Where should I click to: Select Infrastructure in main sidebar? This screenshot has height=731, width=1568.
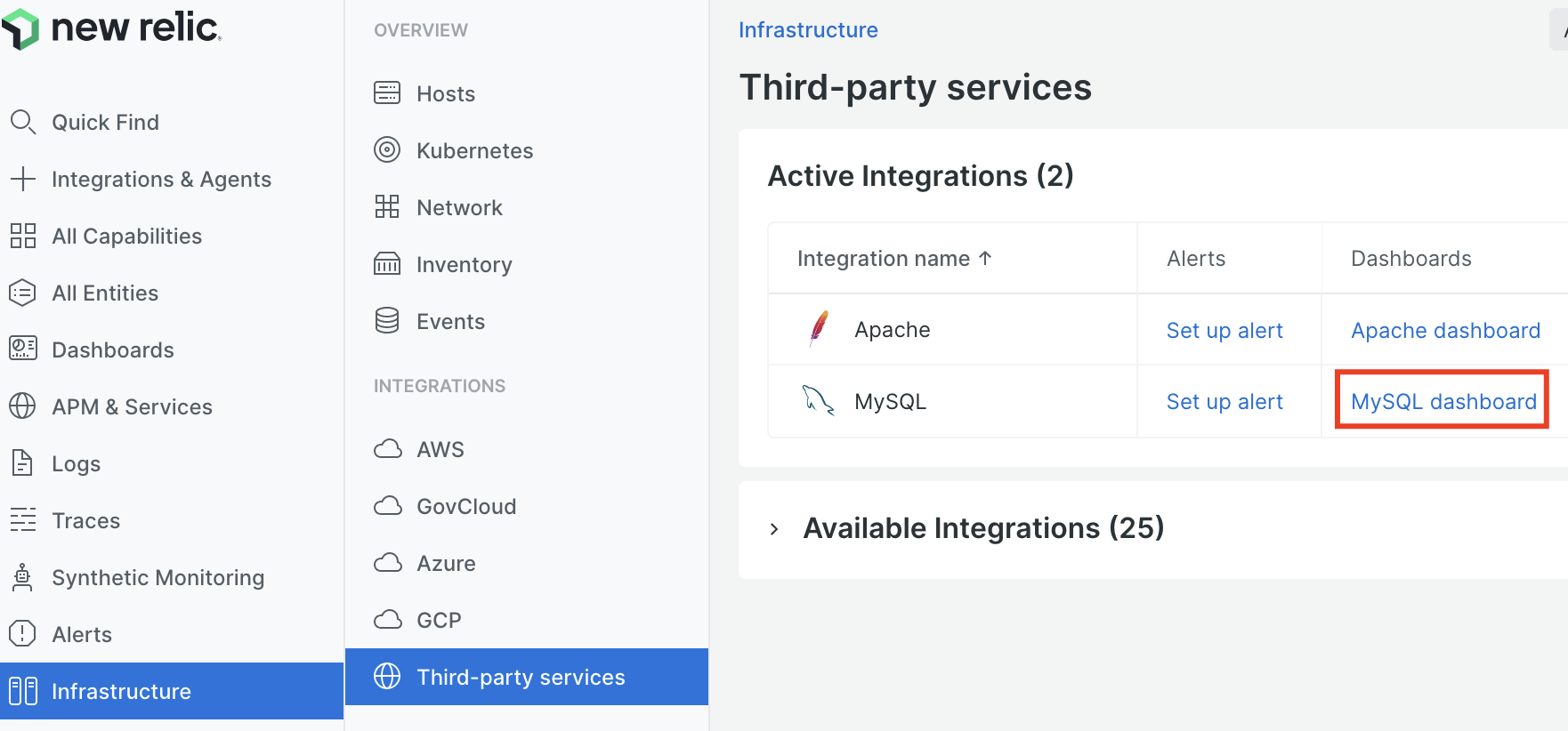[172, 691]
